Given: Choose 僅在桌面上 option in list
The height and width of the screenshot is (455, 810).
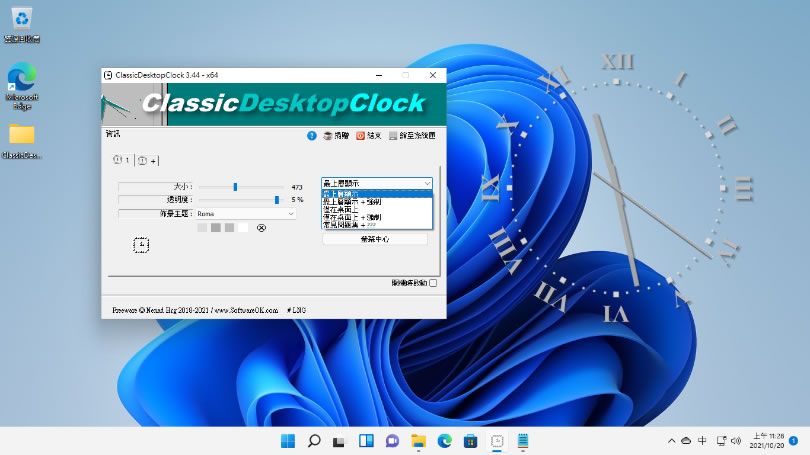Looking at the screenshot, I should point(377,210).
